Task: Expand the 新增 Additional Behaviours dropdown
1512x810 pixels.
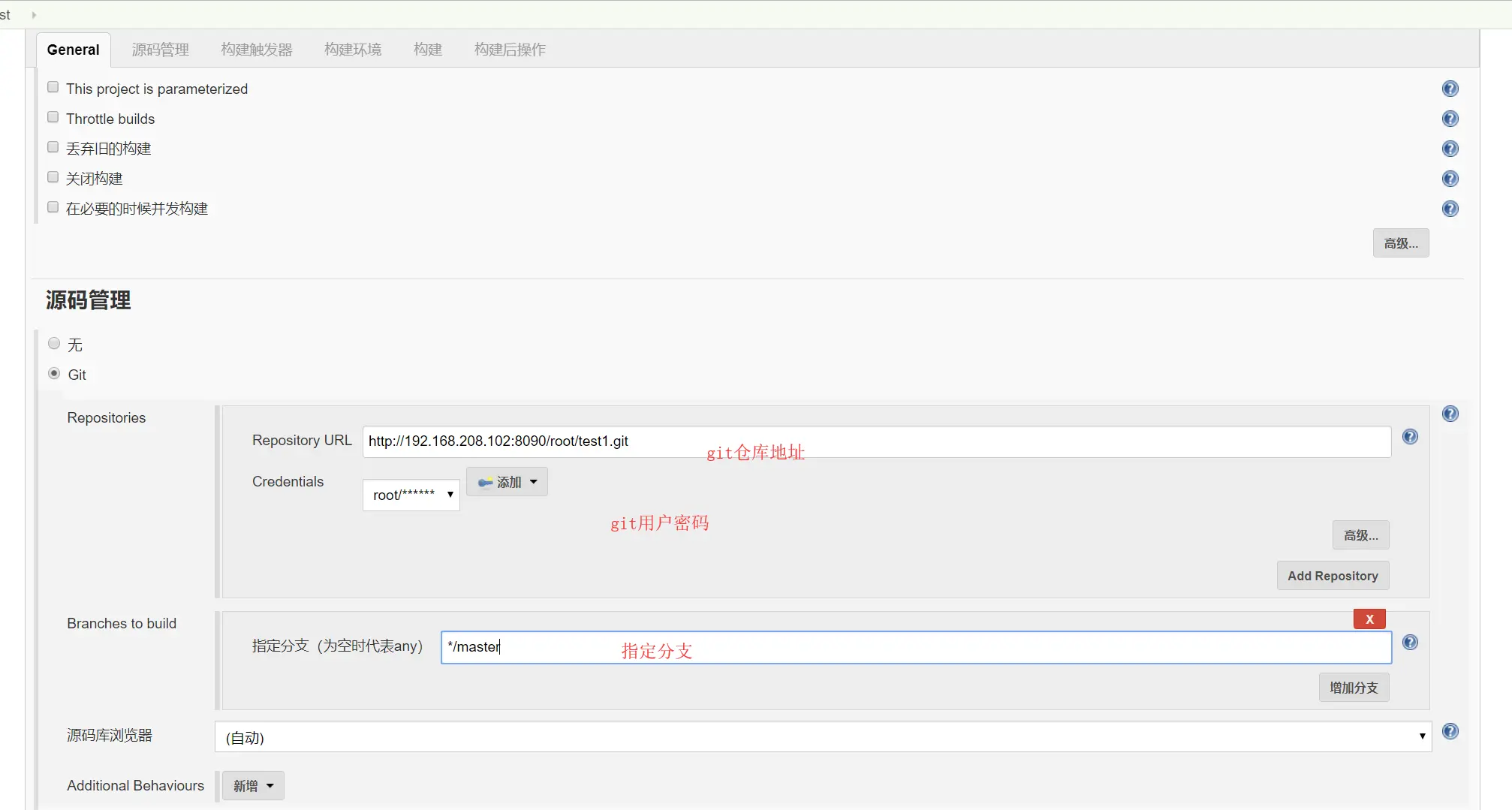Action: click(x=253, y=786)
